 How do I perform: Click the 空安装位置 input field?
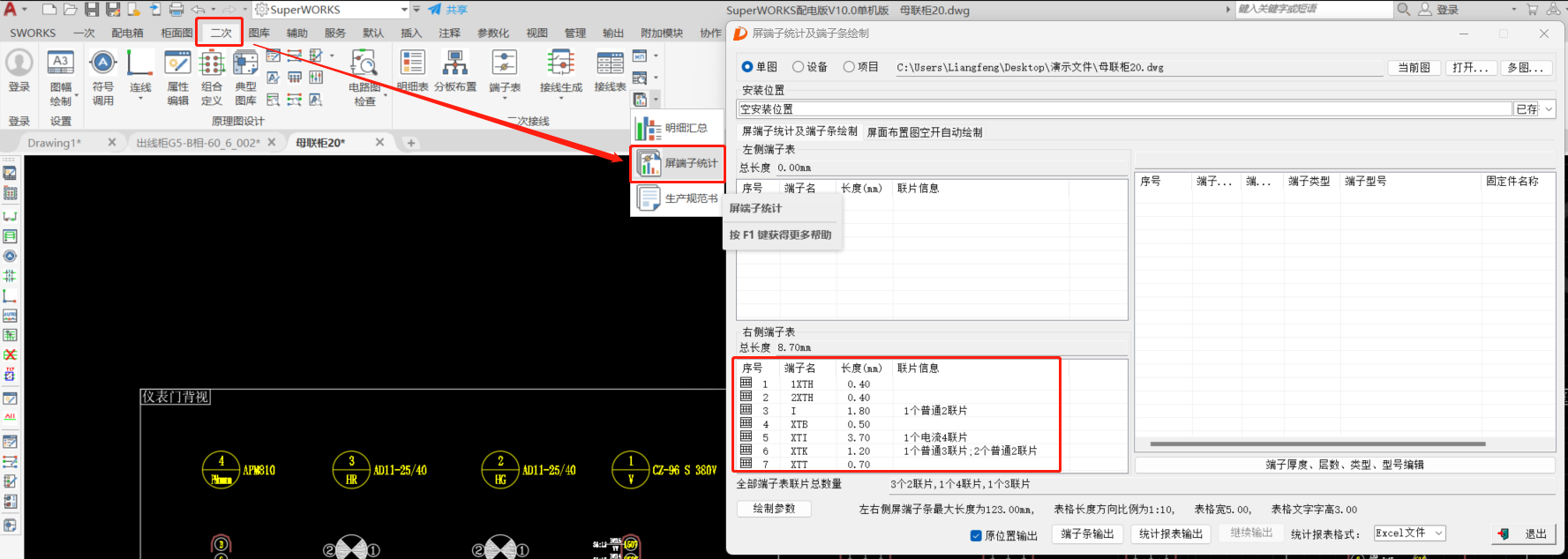[x=1125, y=109]
